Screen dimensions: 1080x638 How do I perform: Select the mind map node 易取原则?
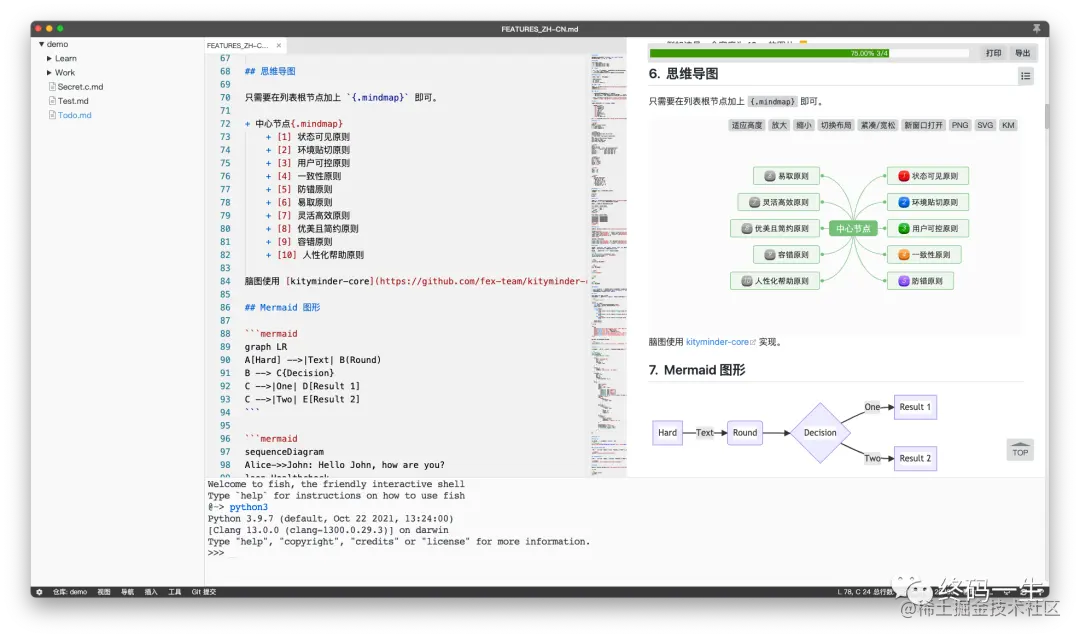coord(786,176)
